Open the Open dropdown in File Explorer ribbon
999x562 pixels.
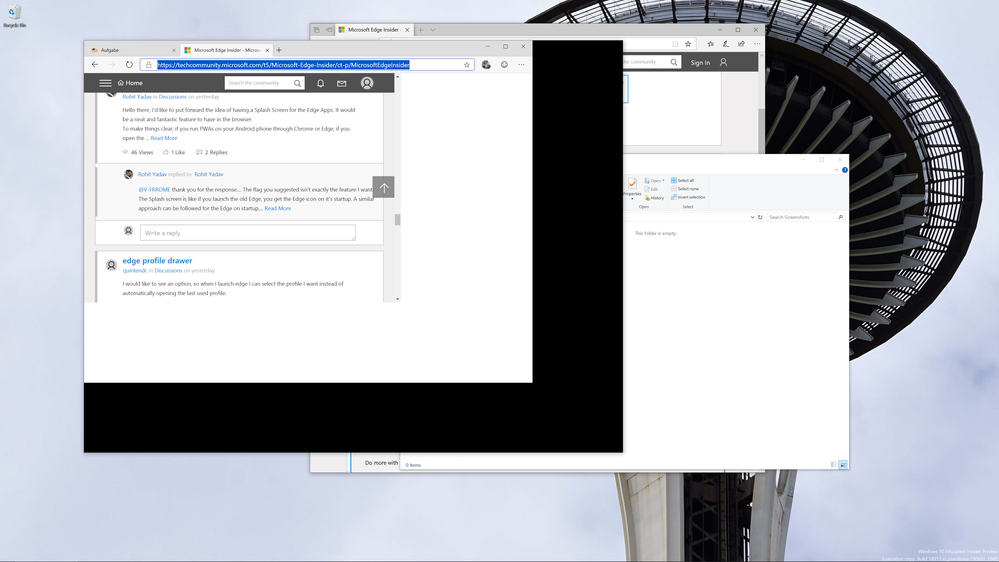654,180
